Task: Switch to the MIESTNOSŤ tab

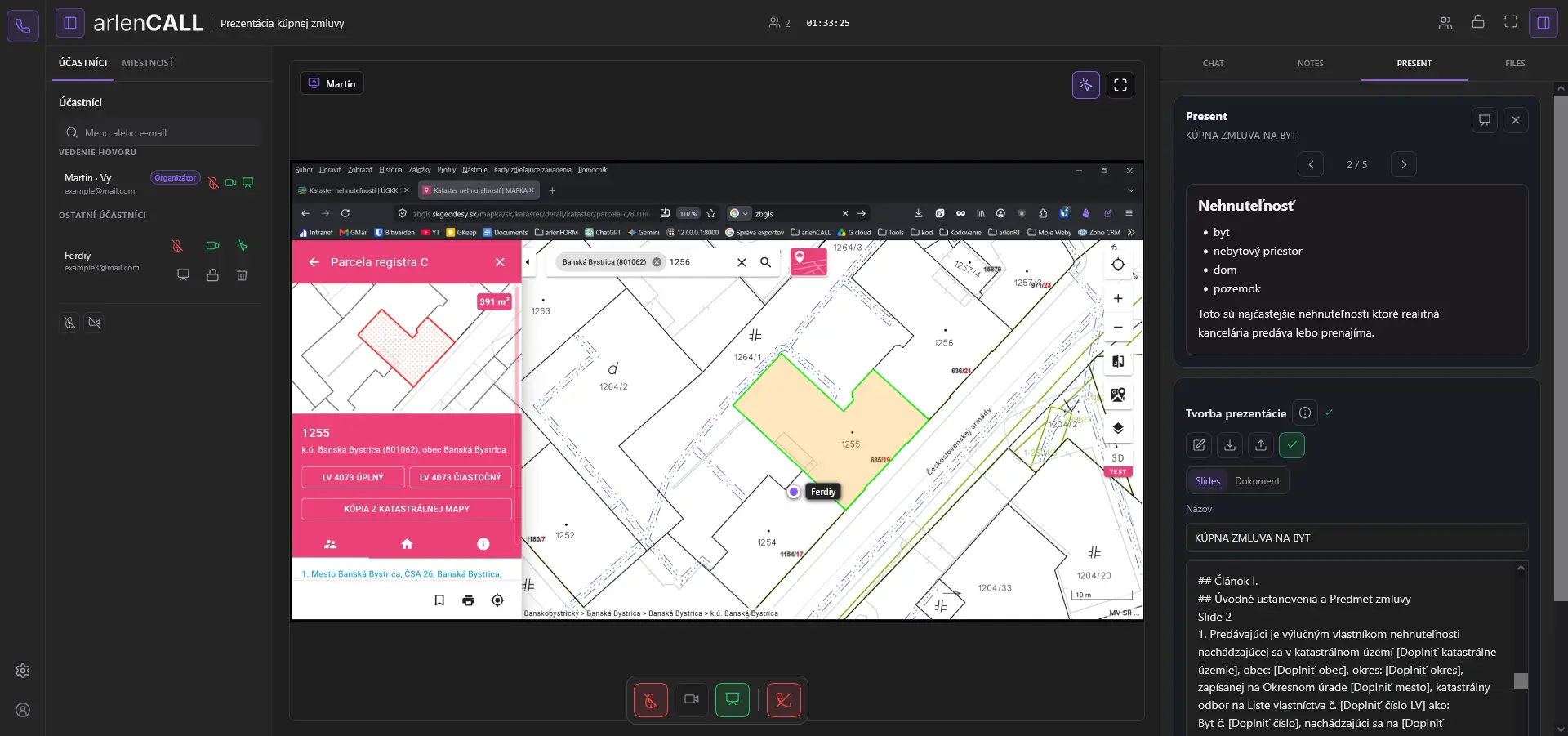Action: pos(148,63)
